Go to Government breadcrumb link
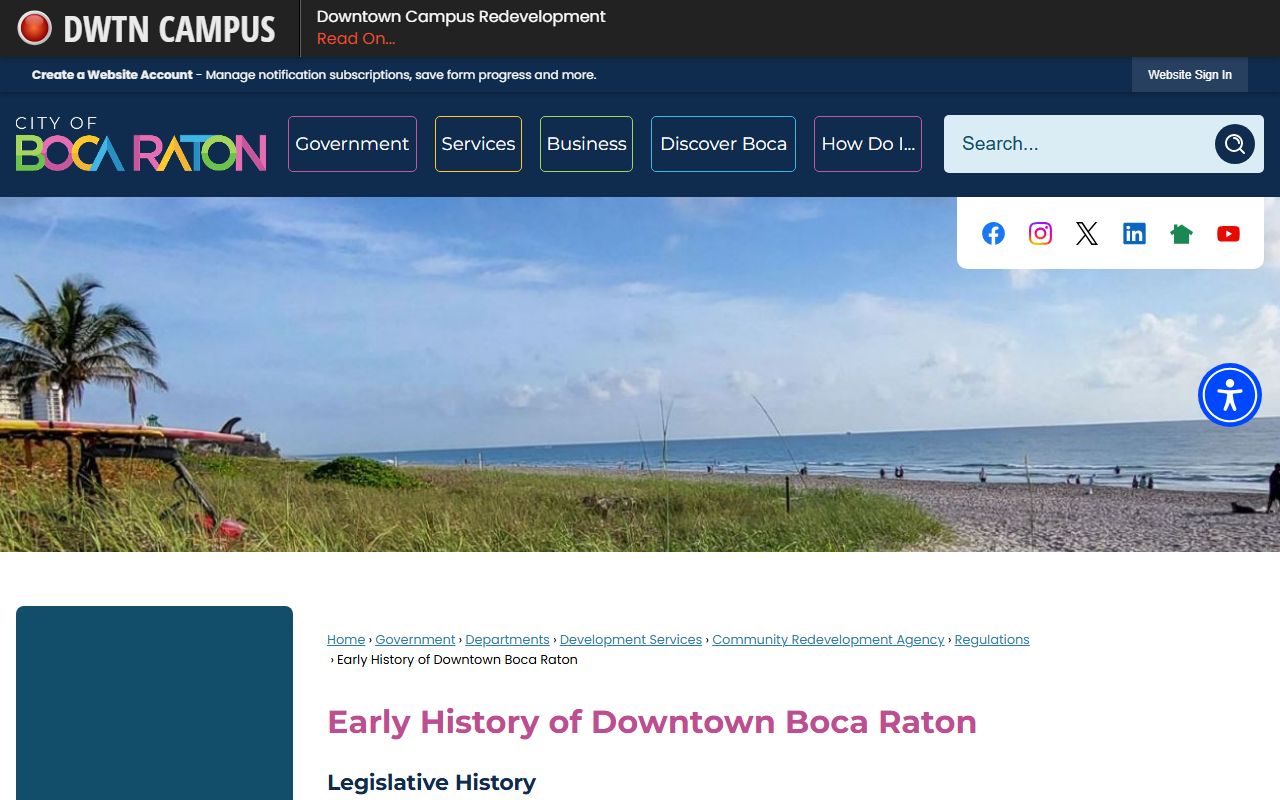Screen dimensions: 1280x800 [415, 640]
